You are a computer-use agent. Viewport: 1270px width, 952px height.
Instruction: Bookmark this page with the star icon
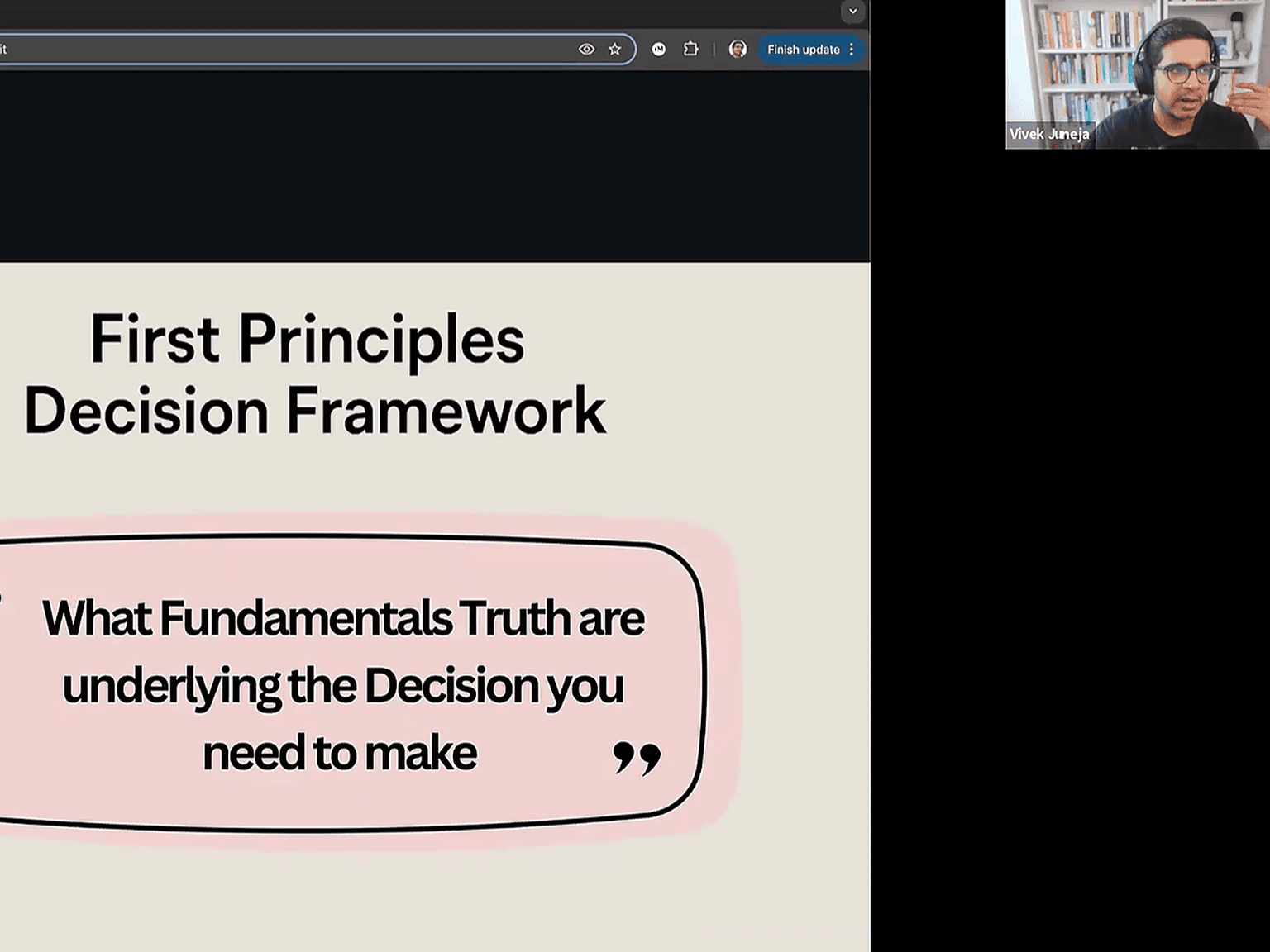614,50
